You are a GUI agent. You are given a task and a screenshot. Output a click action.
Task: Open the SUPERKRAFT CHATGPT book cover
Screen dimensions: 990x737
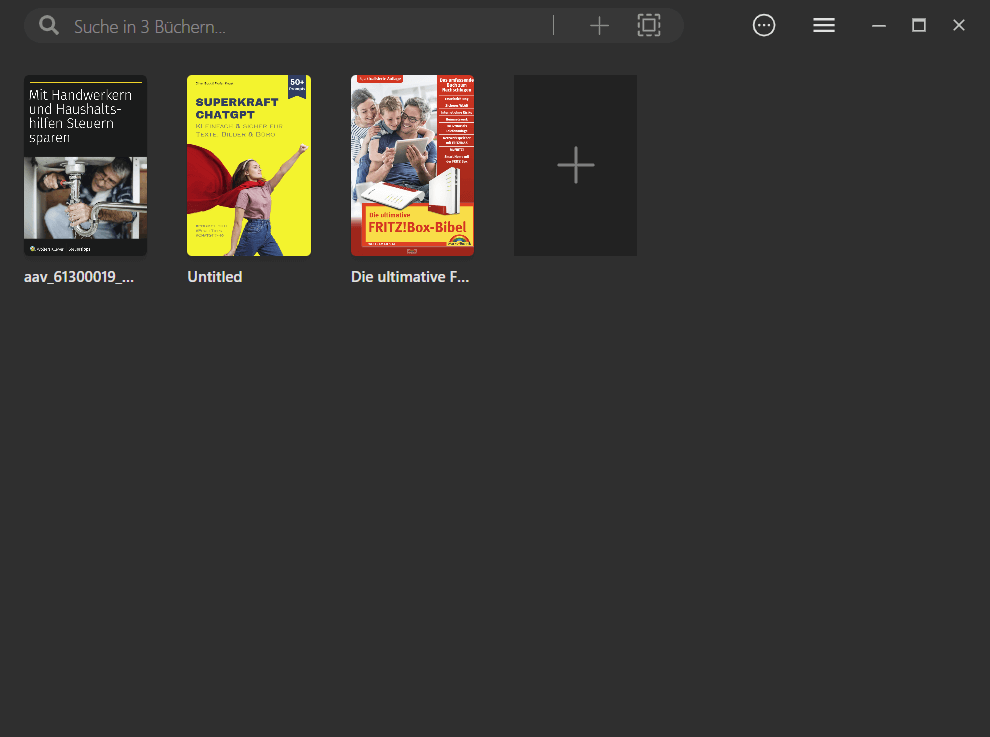pos(248,164)
